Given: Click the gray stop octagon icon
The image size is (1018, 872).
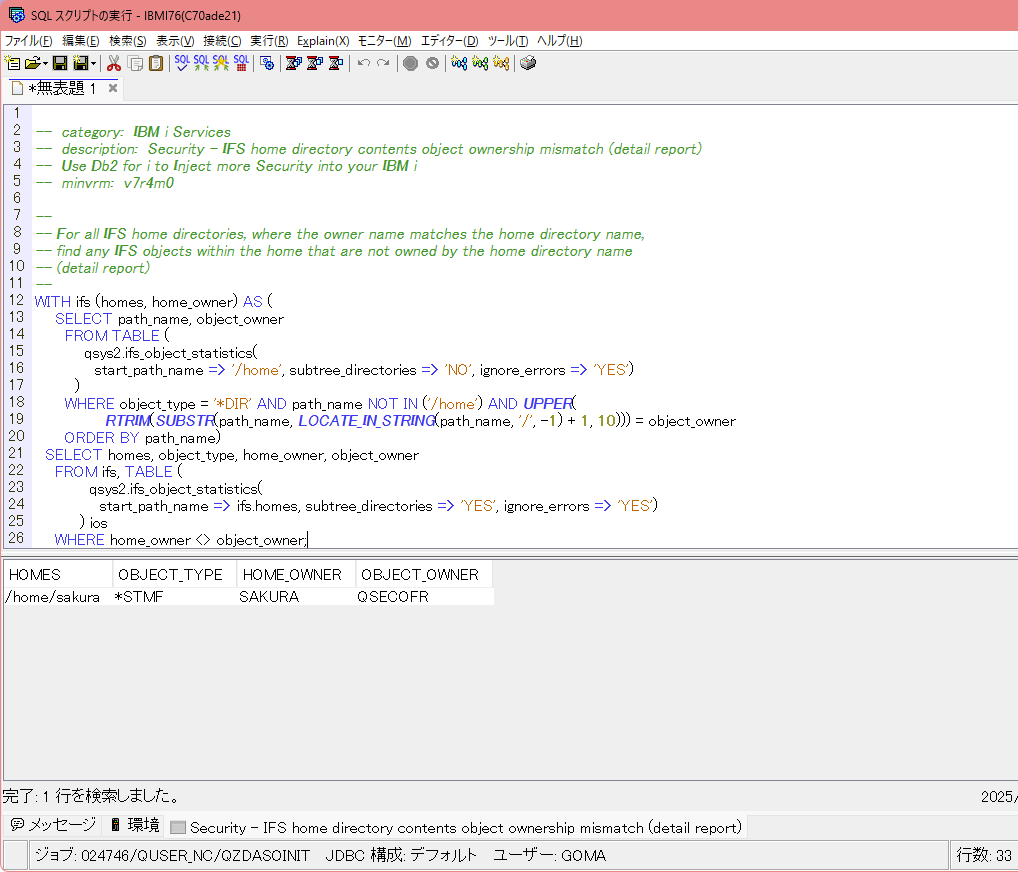Looking at the screenshot, I should pyautogui.click(x=410, y=63).
